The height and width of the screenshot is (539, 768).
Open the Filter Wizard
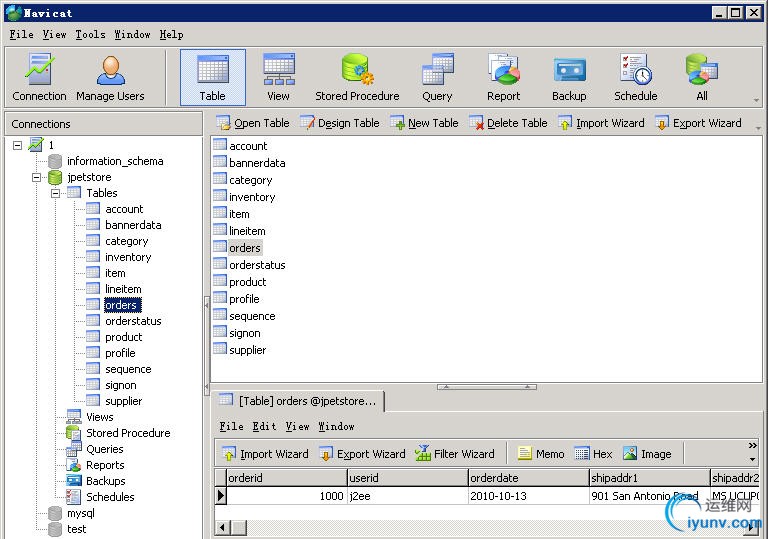pyautogui.click(x=455, y=454)
